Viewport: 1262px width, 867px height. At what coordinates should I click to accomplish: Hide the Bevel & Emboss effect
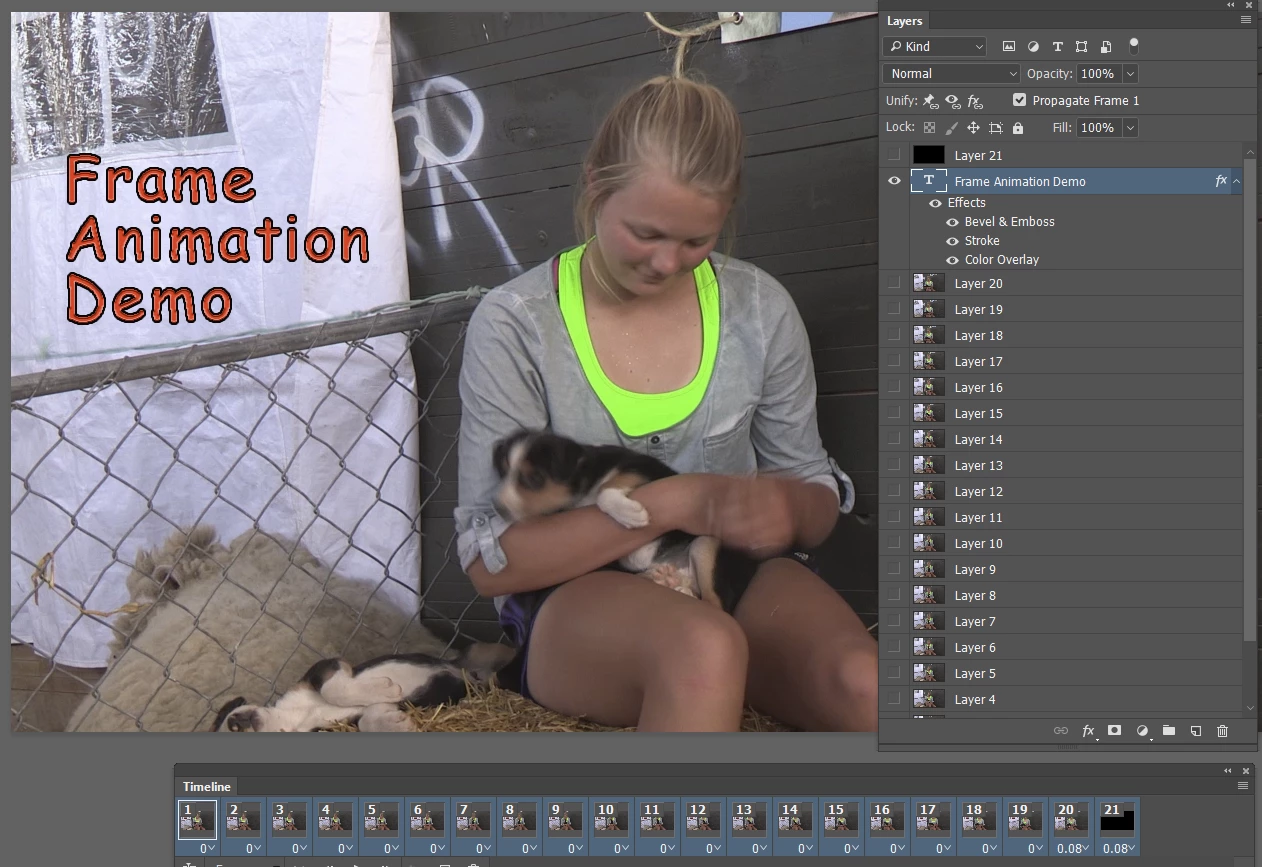click(x=953, y=222)
